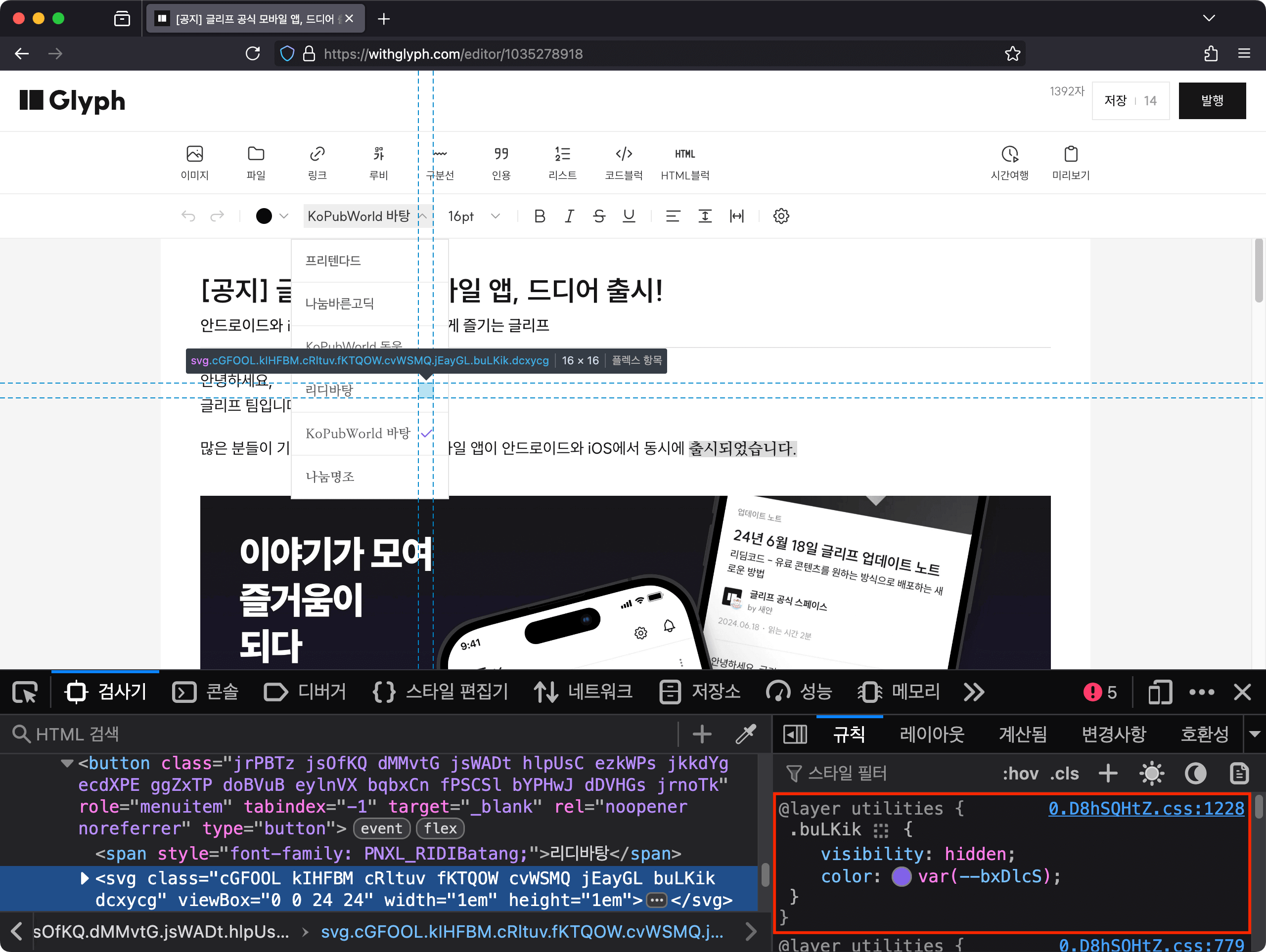
Task: Choose 나눔명조 font
Action: [370, 476]
